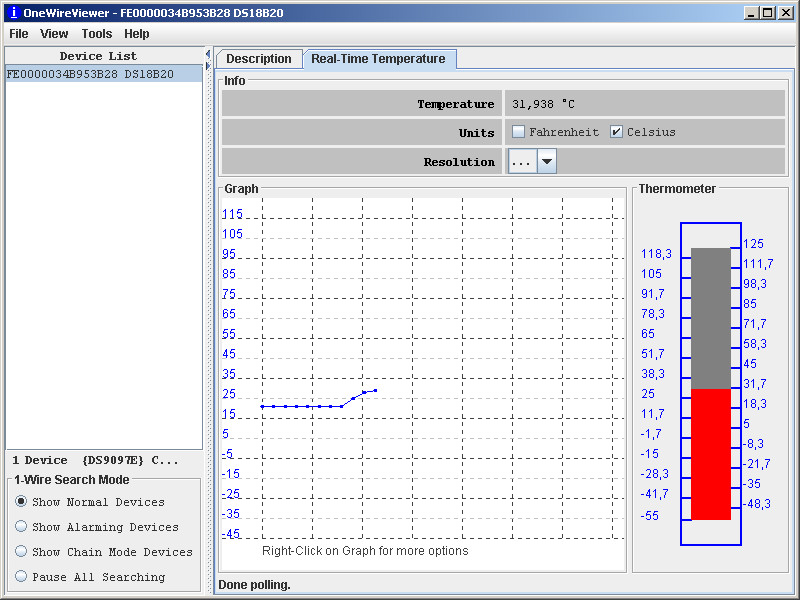The height and width of the screenshot is (600, 800).
Task: Open the Tools menu
Action: coord(96,33)
